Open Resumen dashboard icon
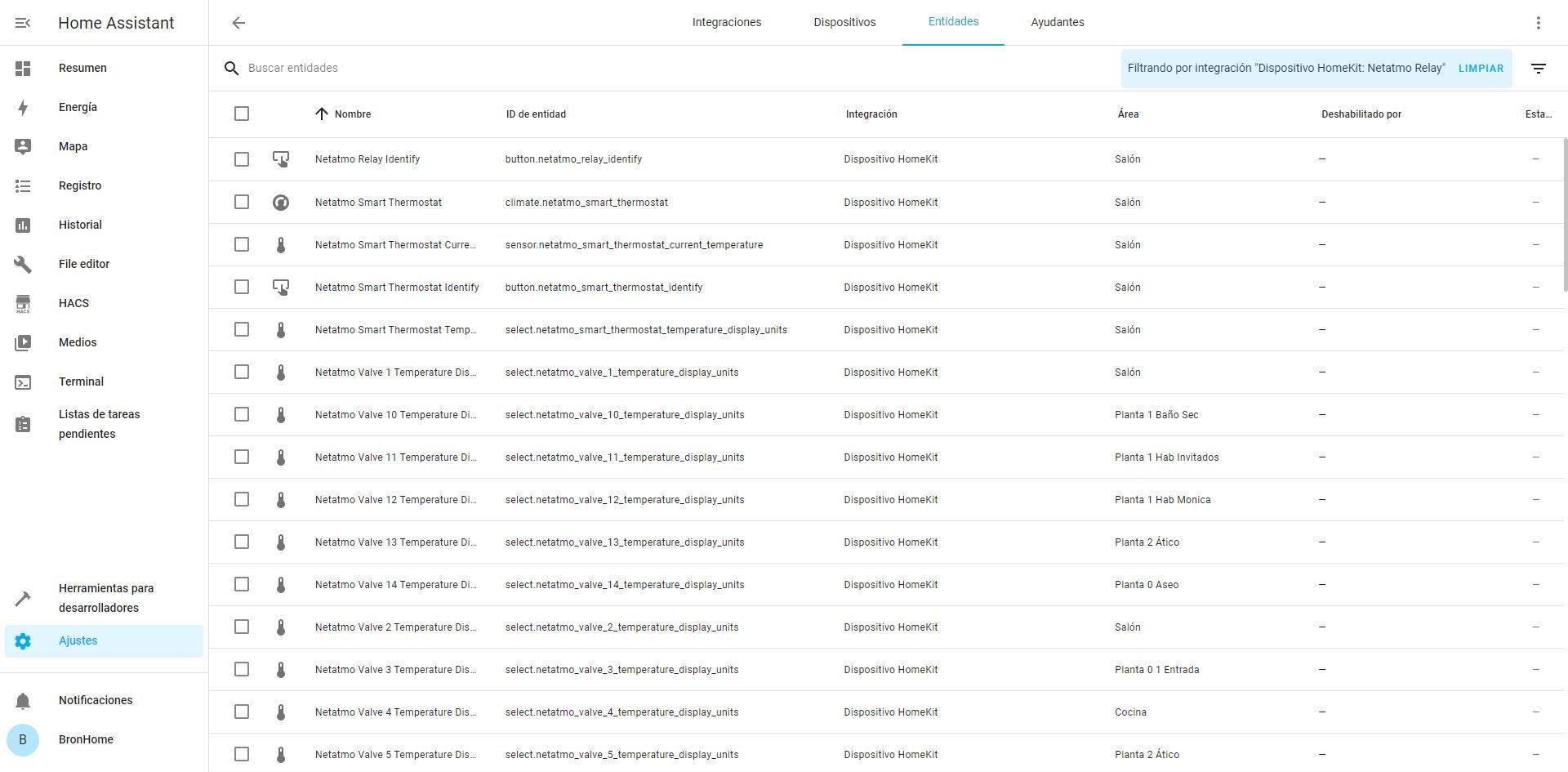 point(23,69)
